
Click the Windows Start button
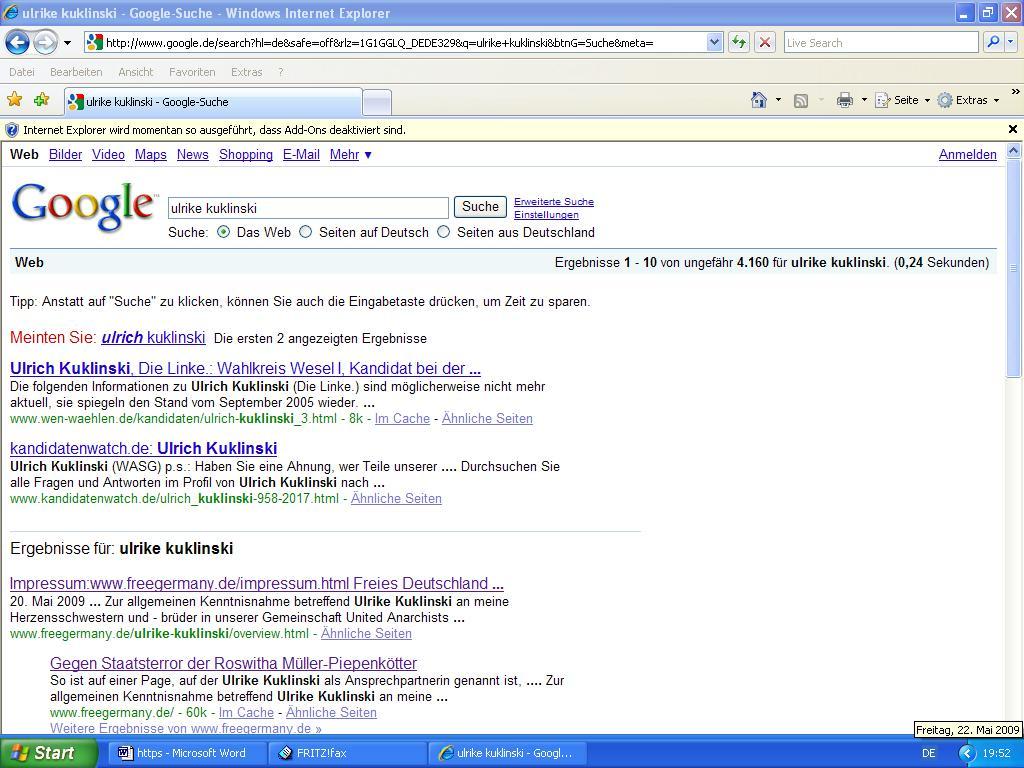pyautogui.click(x=47, y=753)
